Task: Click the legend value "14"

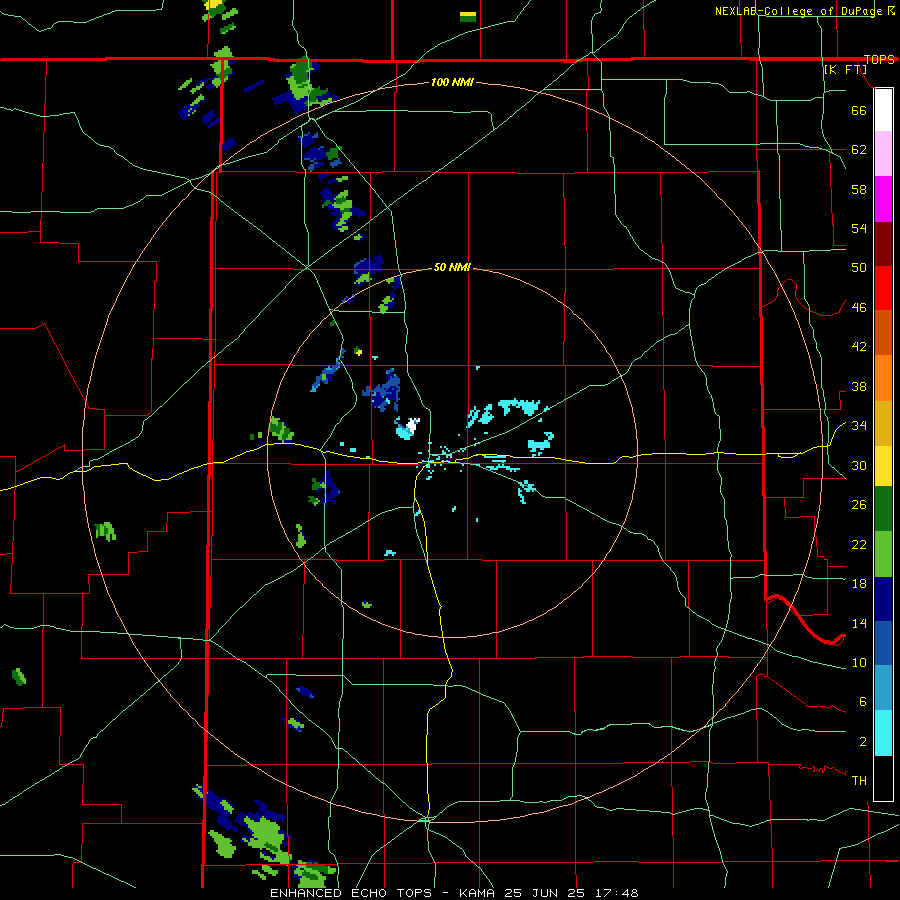Action: pos(859,623)
